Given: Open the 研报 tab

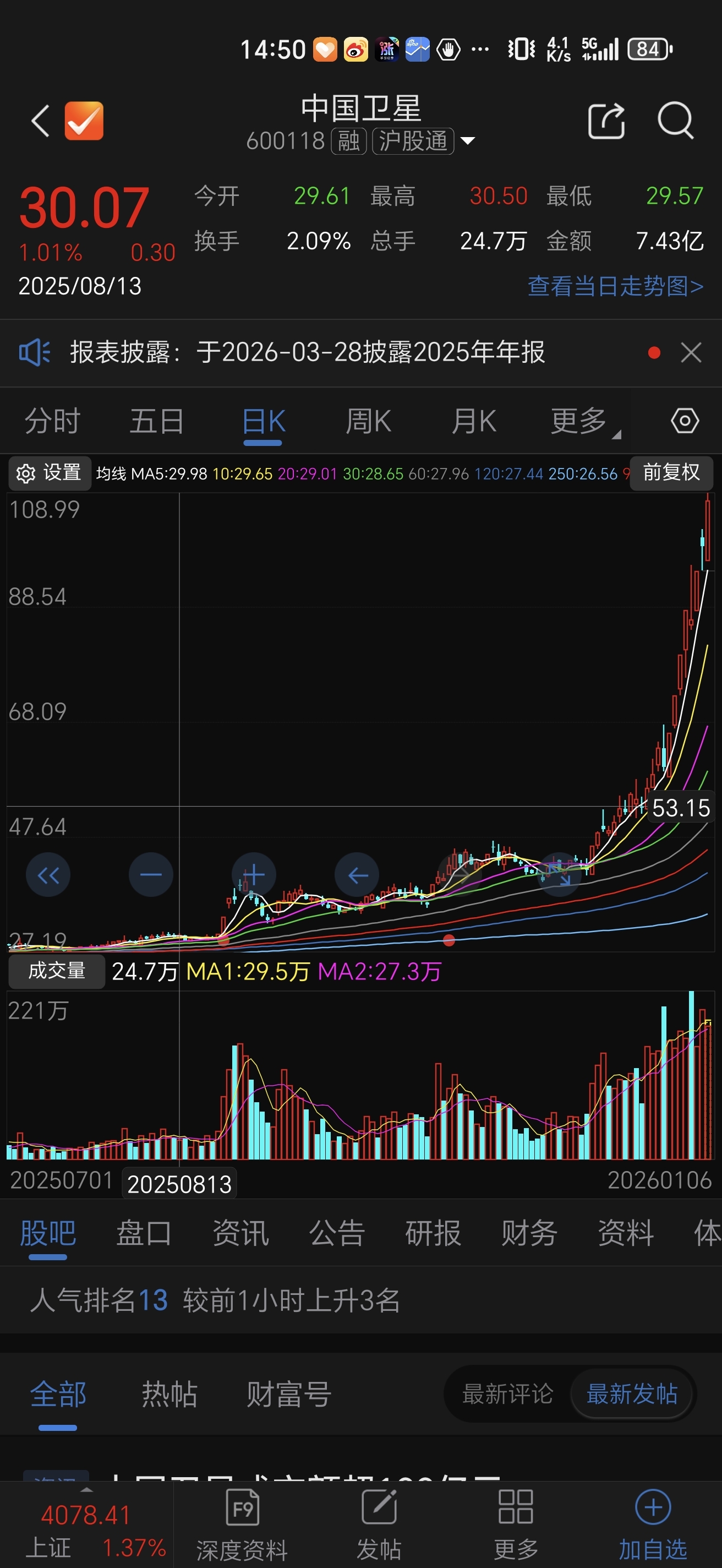Looking at the screenshot, I should pyautogui.click(x=433, y=1234).
